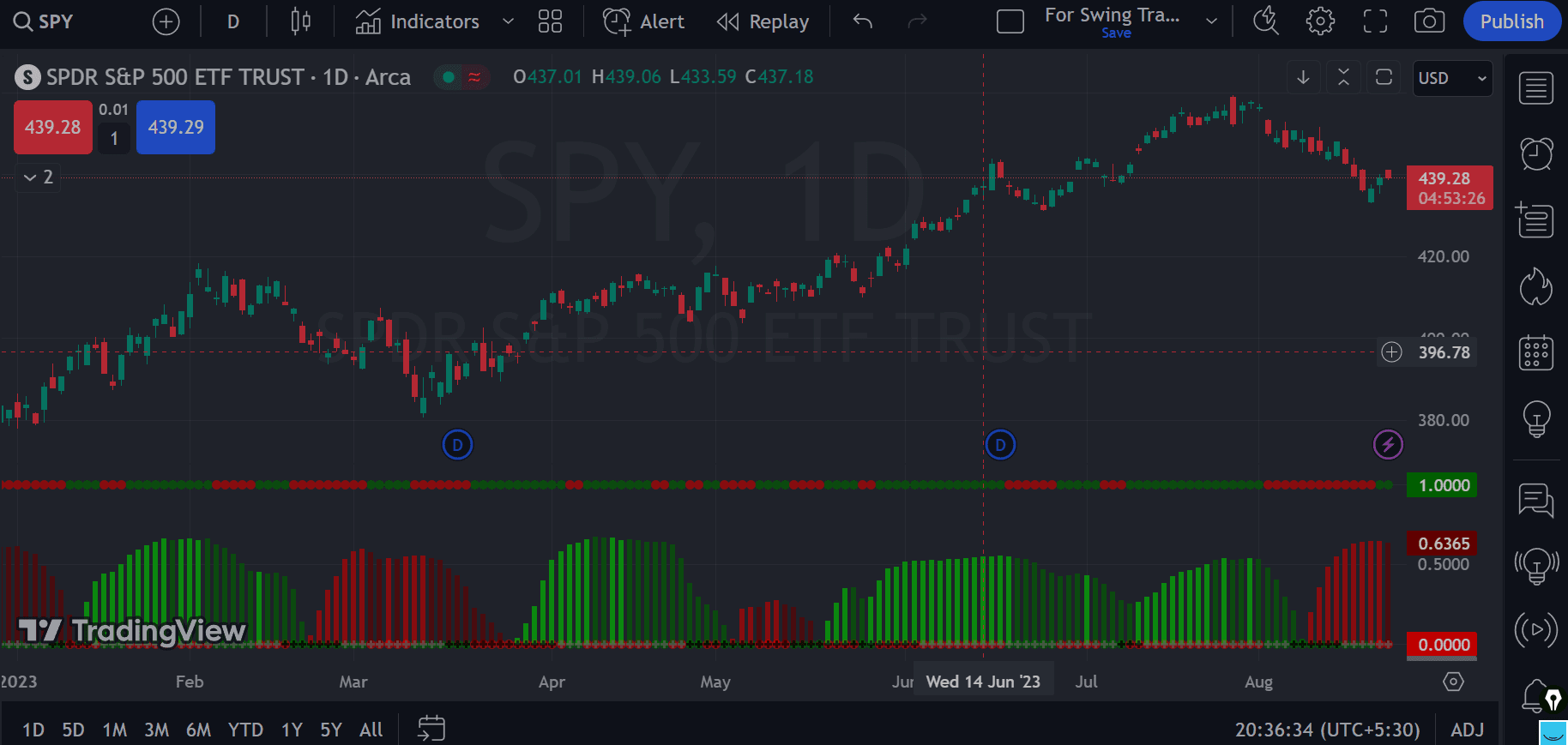
Task: Click the 439.28 sell price button
Action: (53, 127)
